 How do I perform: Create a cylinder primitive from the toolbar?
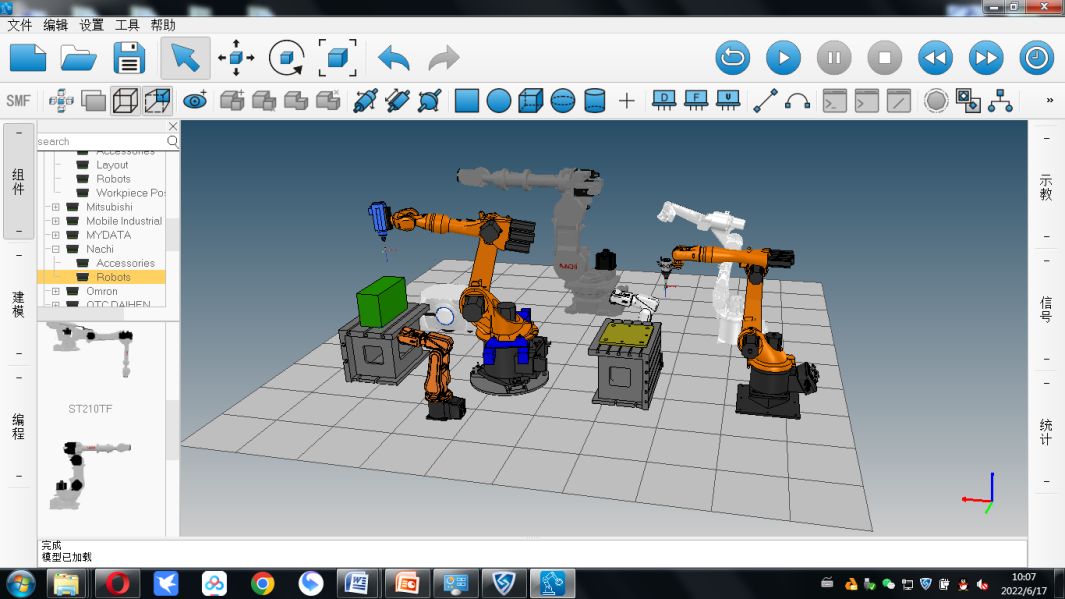(x=595, y=100)
